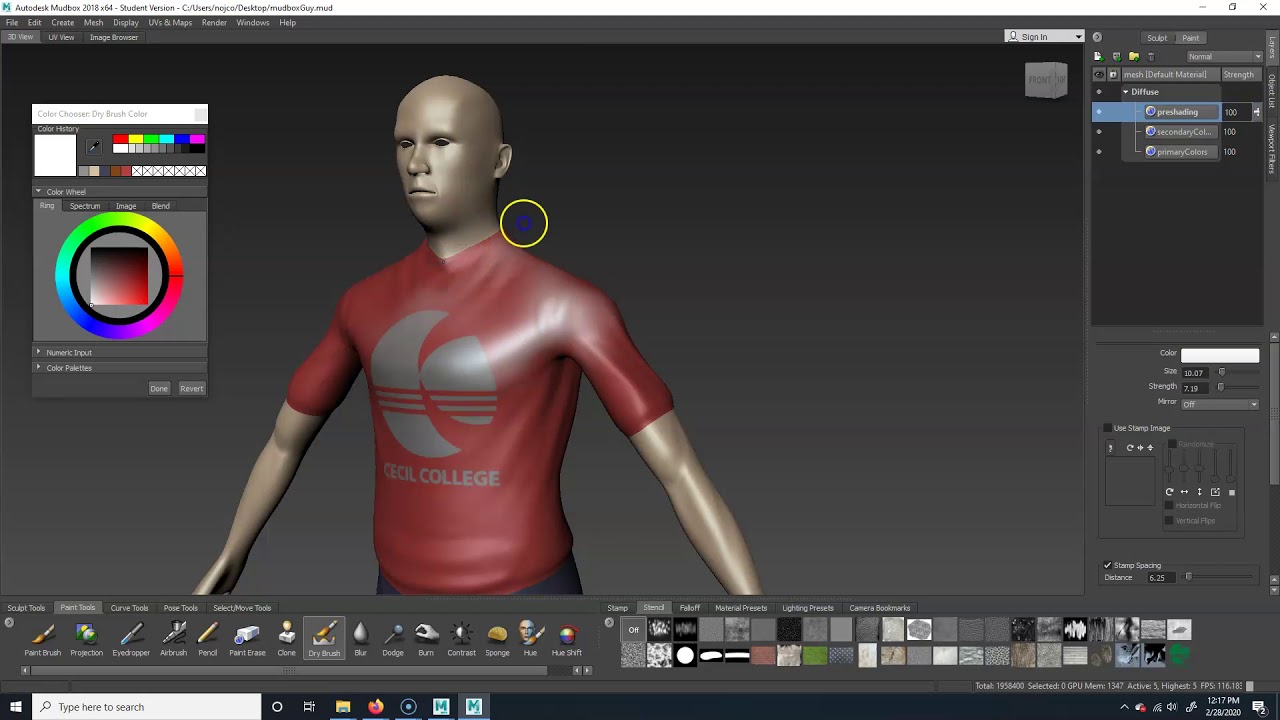Image resolution: width=1280 pixels, height=720 pixels.
Task: Uncheck the Stamp Spacing checkbox
Action: 1107,565
